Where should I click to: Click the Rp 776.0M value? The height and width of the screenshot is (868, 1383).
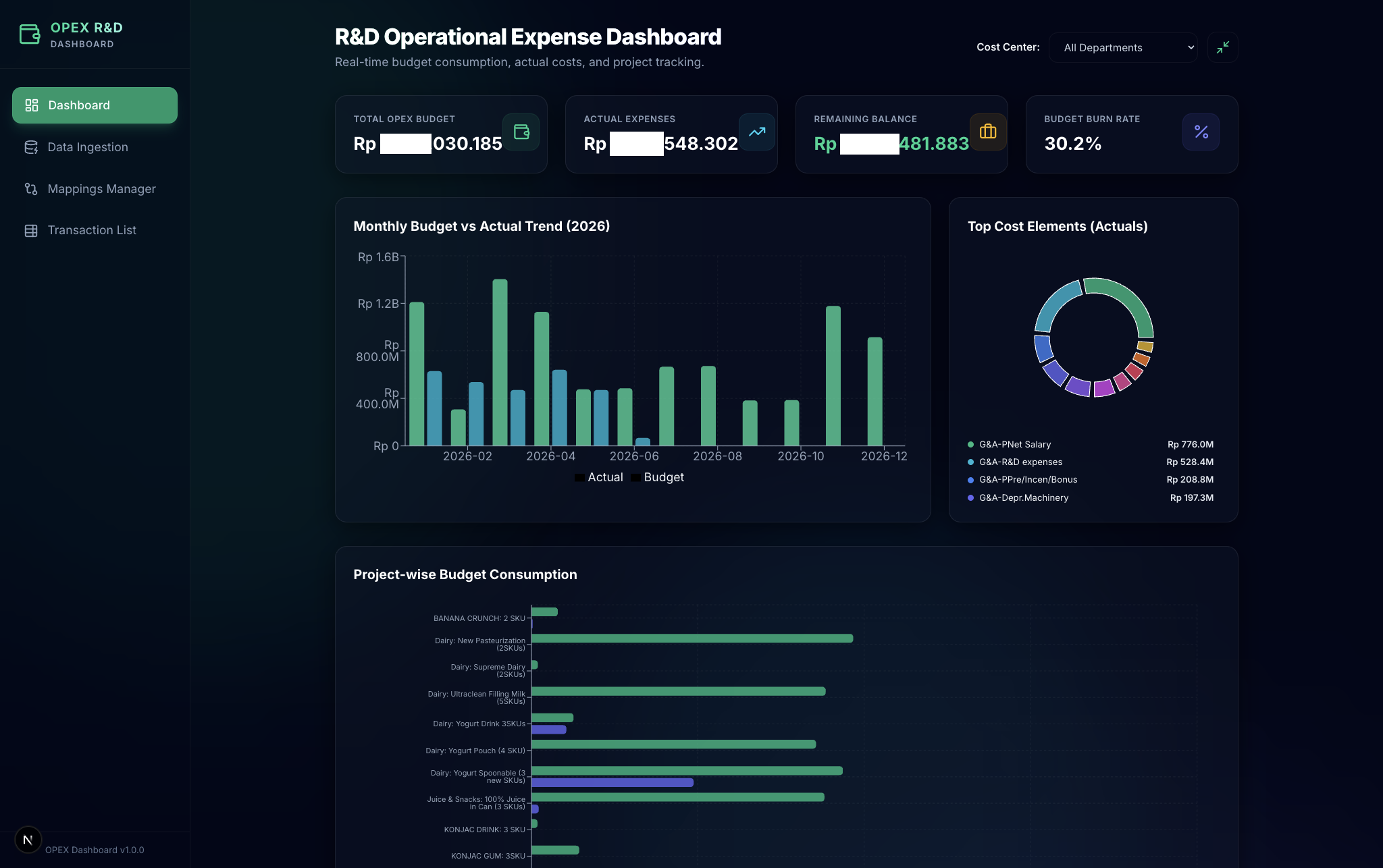tap(1190, 444)
